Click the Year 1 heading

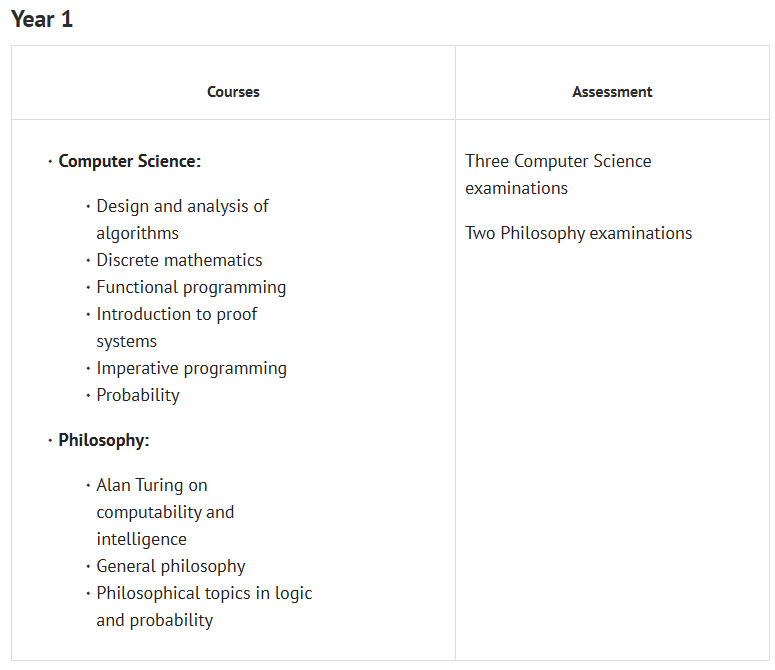click(x=42, y=19)
